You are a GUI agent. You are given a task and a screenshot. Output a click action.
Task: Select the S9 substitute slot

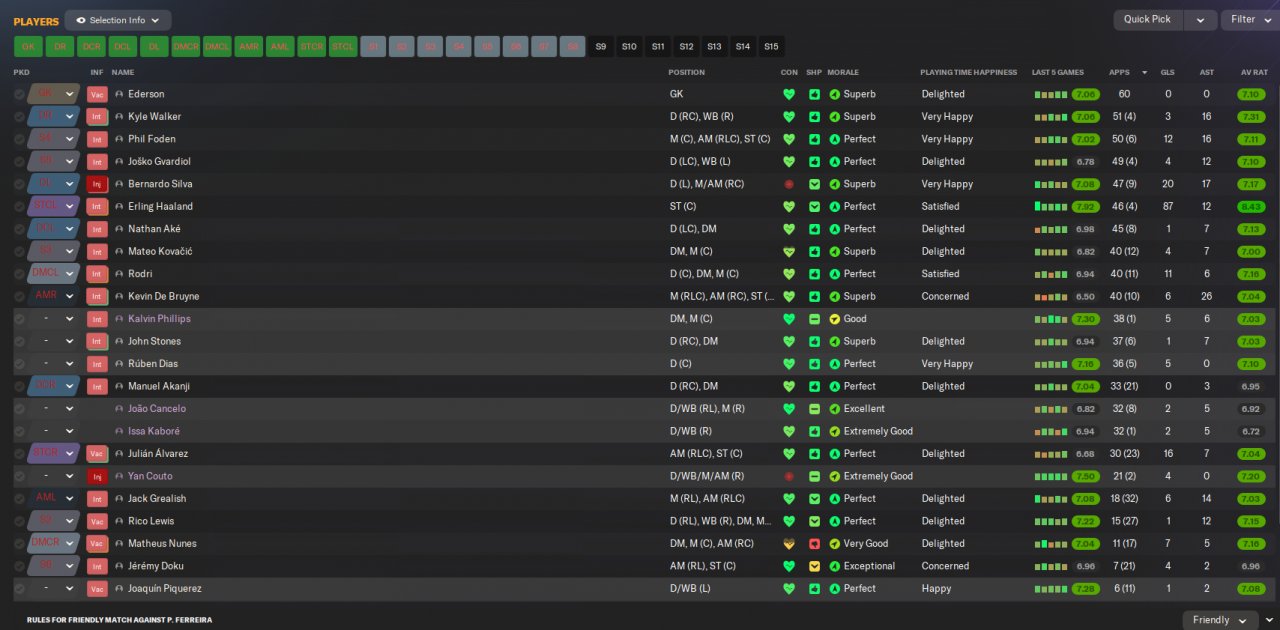click(x=601, y=47)
